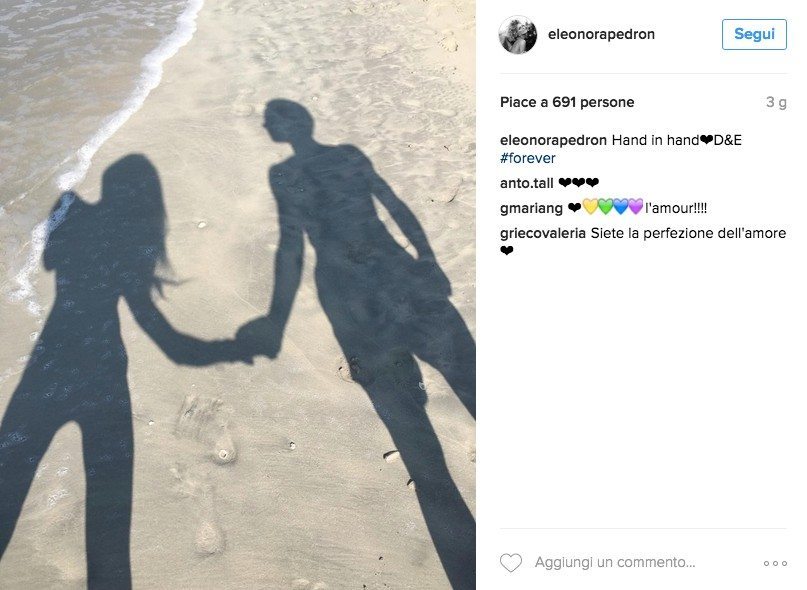
Task: Click the Hand in hand caption text
Action: (x=655, y=140)
